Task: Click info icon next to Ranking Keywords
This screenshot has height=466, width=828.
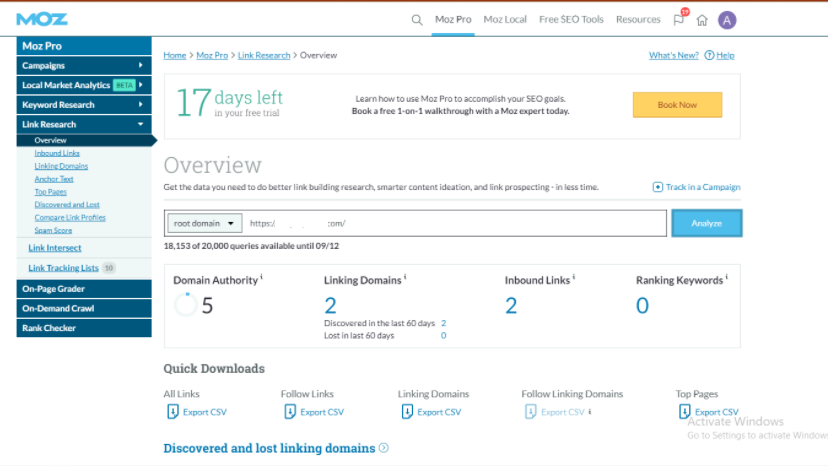Action: click(x=727, y=276)
